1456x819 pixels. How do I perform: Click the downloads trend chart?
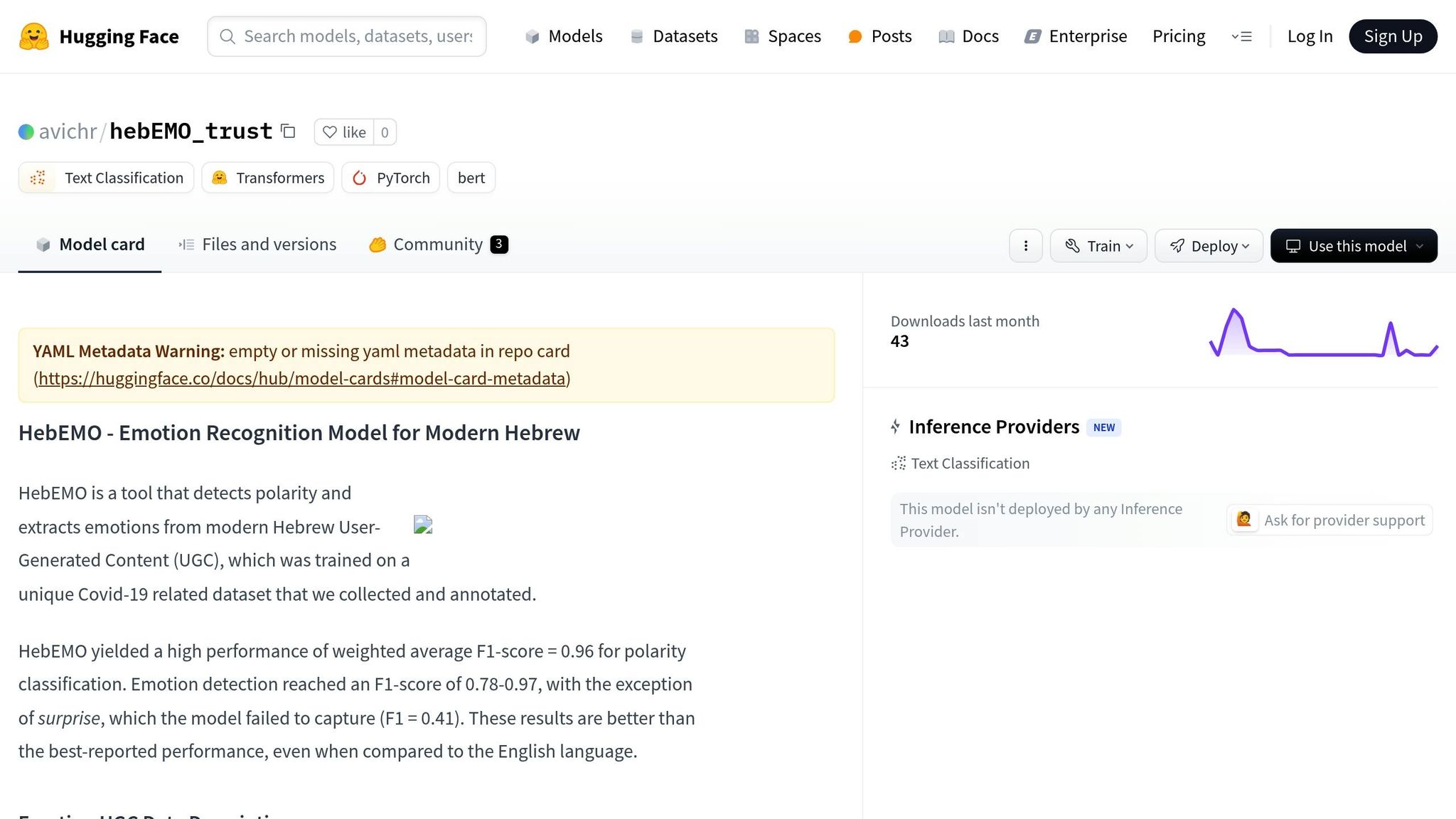[1324, 332]
